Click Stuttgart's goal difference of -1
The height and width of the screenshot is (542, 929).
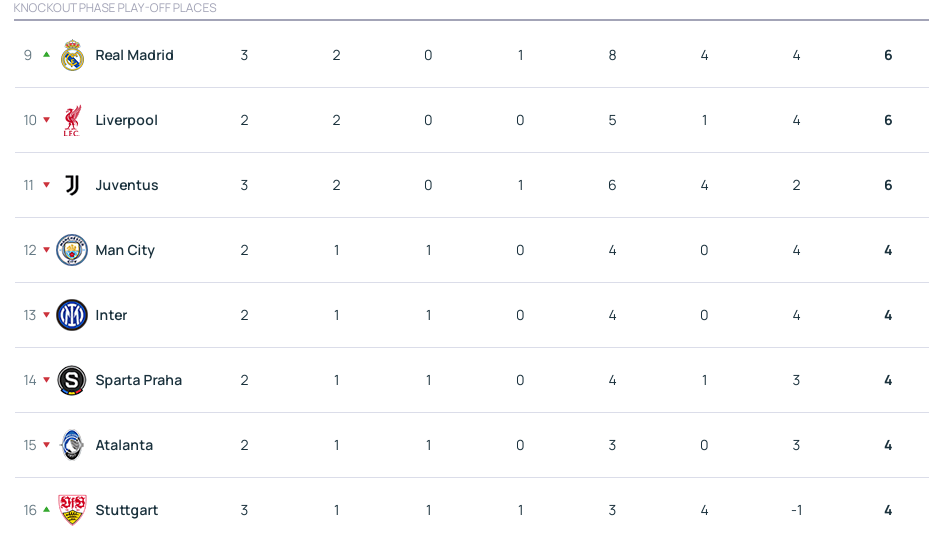click(796, 510)
